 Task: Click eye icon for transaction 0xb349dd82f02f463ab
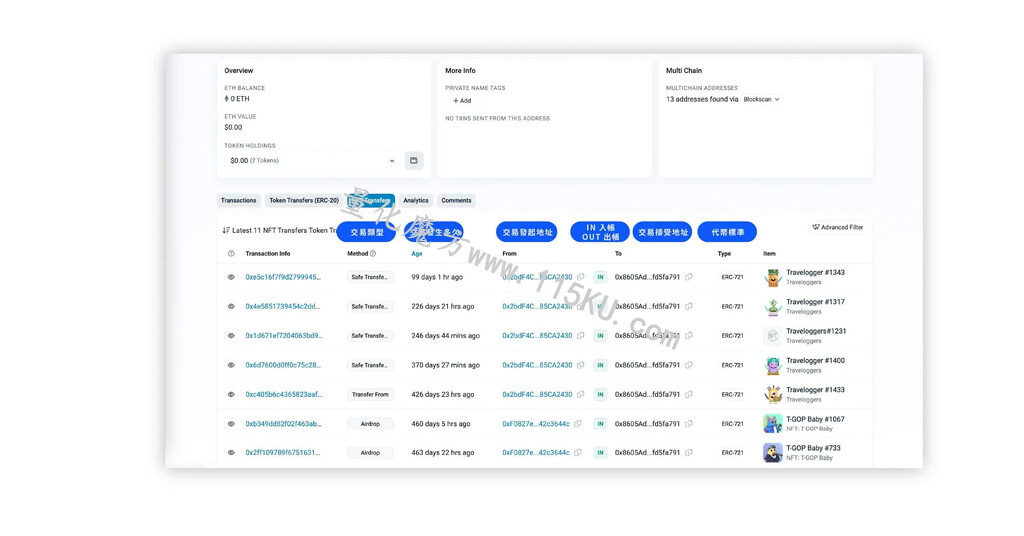point(231,424)
